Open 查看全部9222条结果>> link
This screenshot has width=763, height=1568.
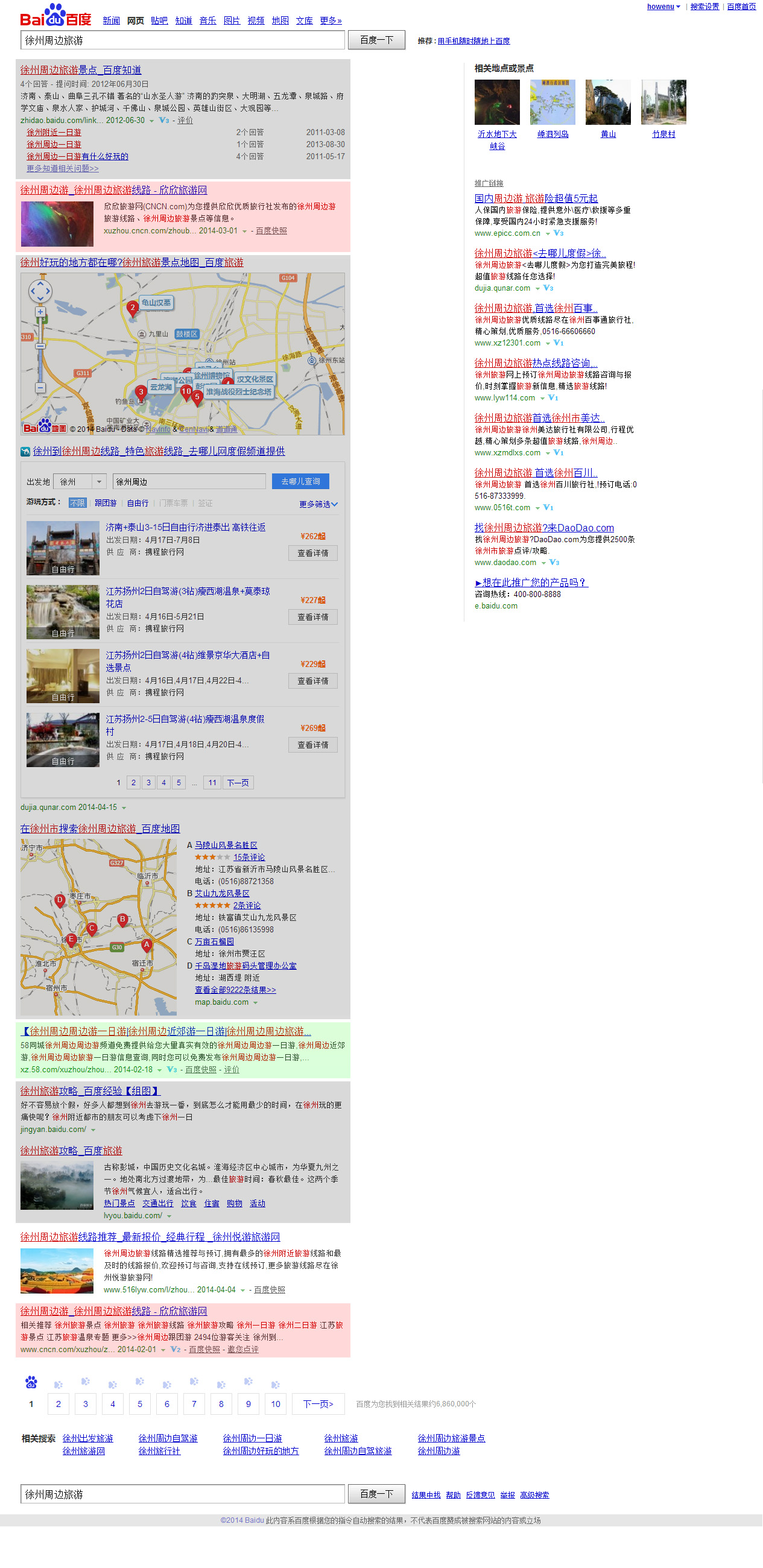235,990
